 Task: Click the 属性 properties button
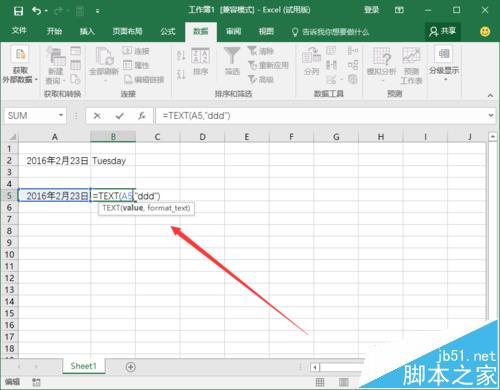coord(136,65)
